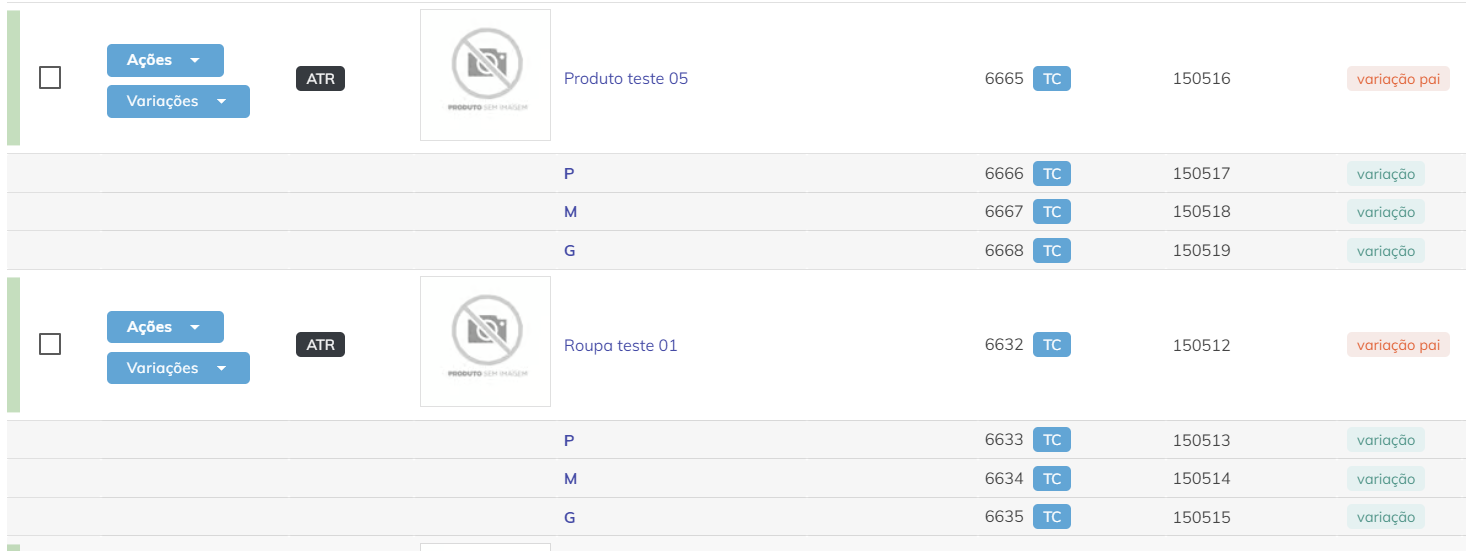Click the TC badge next to 6634
Screen dimensions: 1466x551
(x=1052, y=479)
